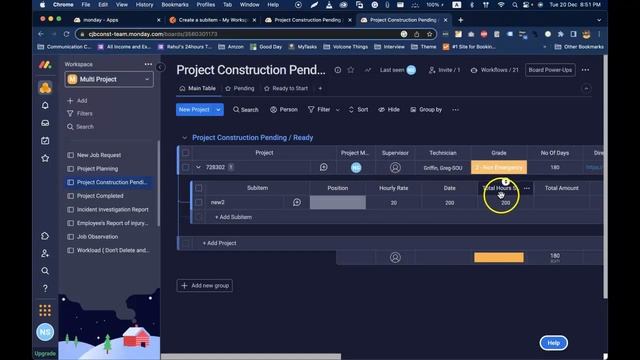Click the horizontal scrollbar at bottom
This screenshot has height=360, width=640.
click(x=251, y=356)
